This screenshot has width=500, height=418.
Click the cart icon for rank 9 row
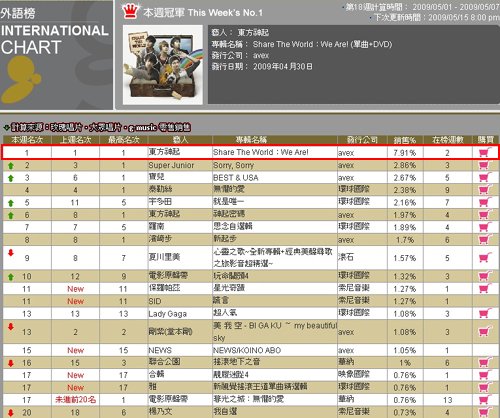(x=485, y=258)
